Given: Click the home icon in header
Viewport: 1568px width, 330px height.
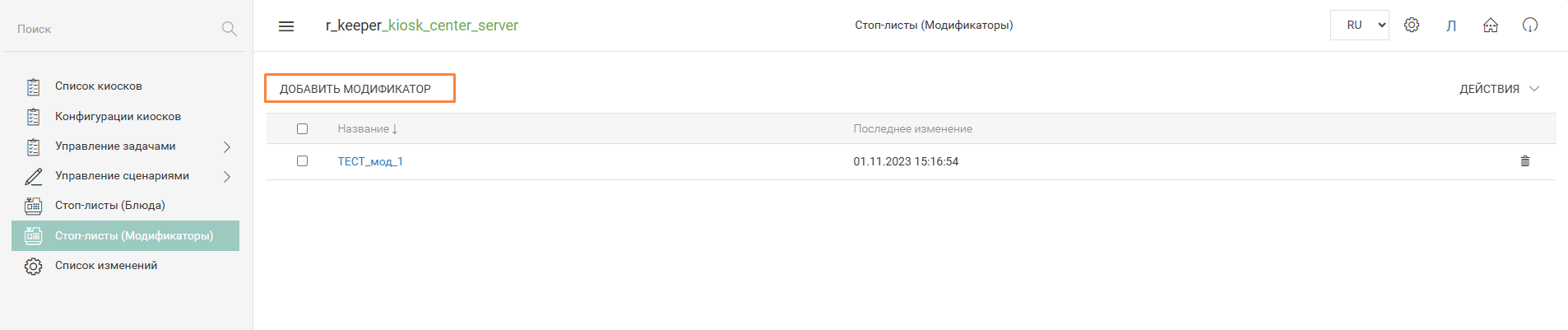Looking at the screenshot, I should click(1491, 26).
